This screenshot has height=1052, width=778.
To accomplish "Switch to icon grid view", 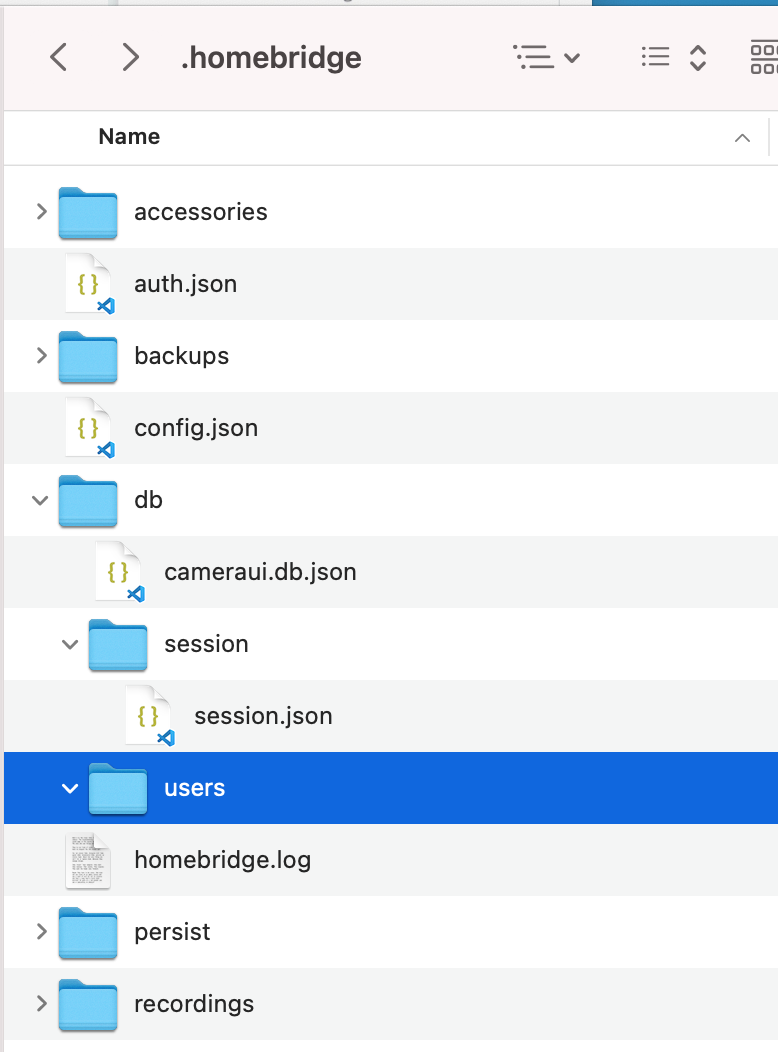I will tap(765, 57).
